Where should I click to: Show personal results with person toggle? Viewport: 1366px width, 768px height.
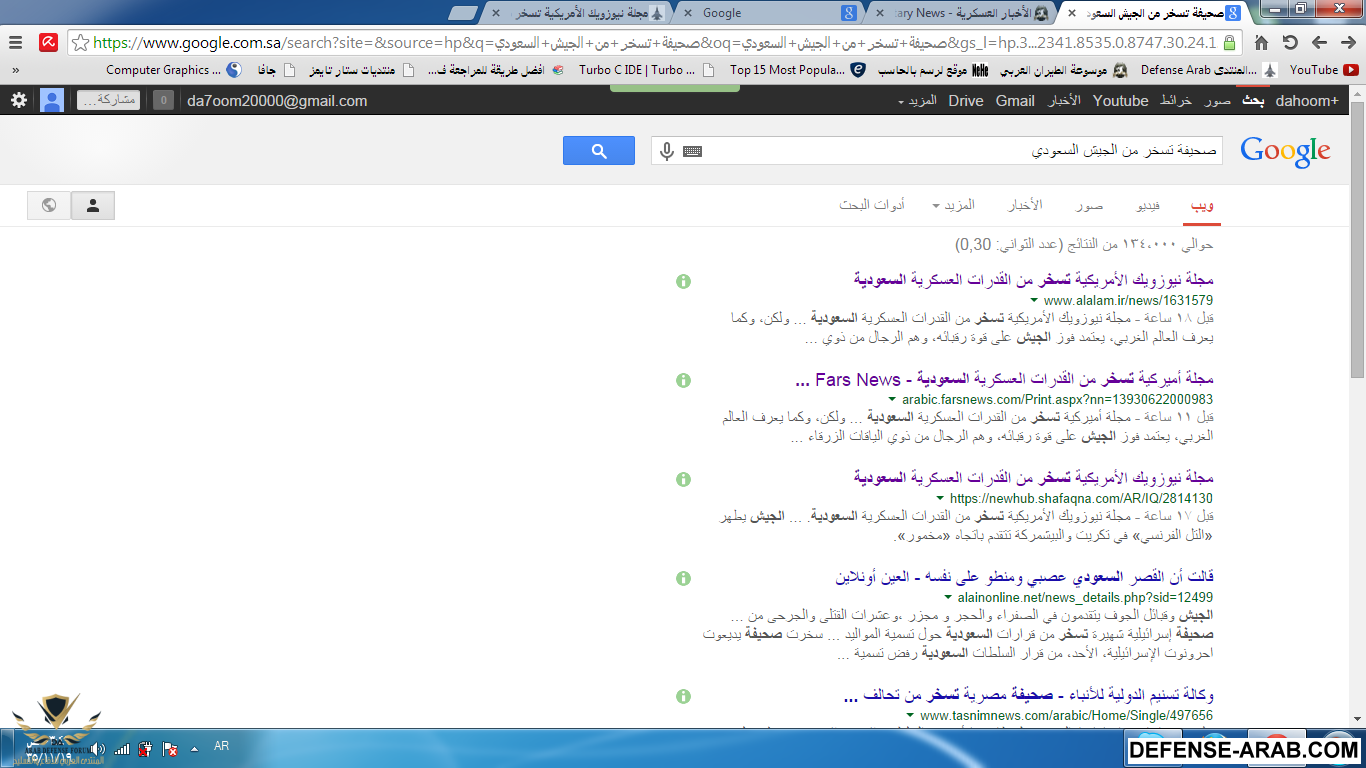click(93, 205)
